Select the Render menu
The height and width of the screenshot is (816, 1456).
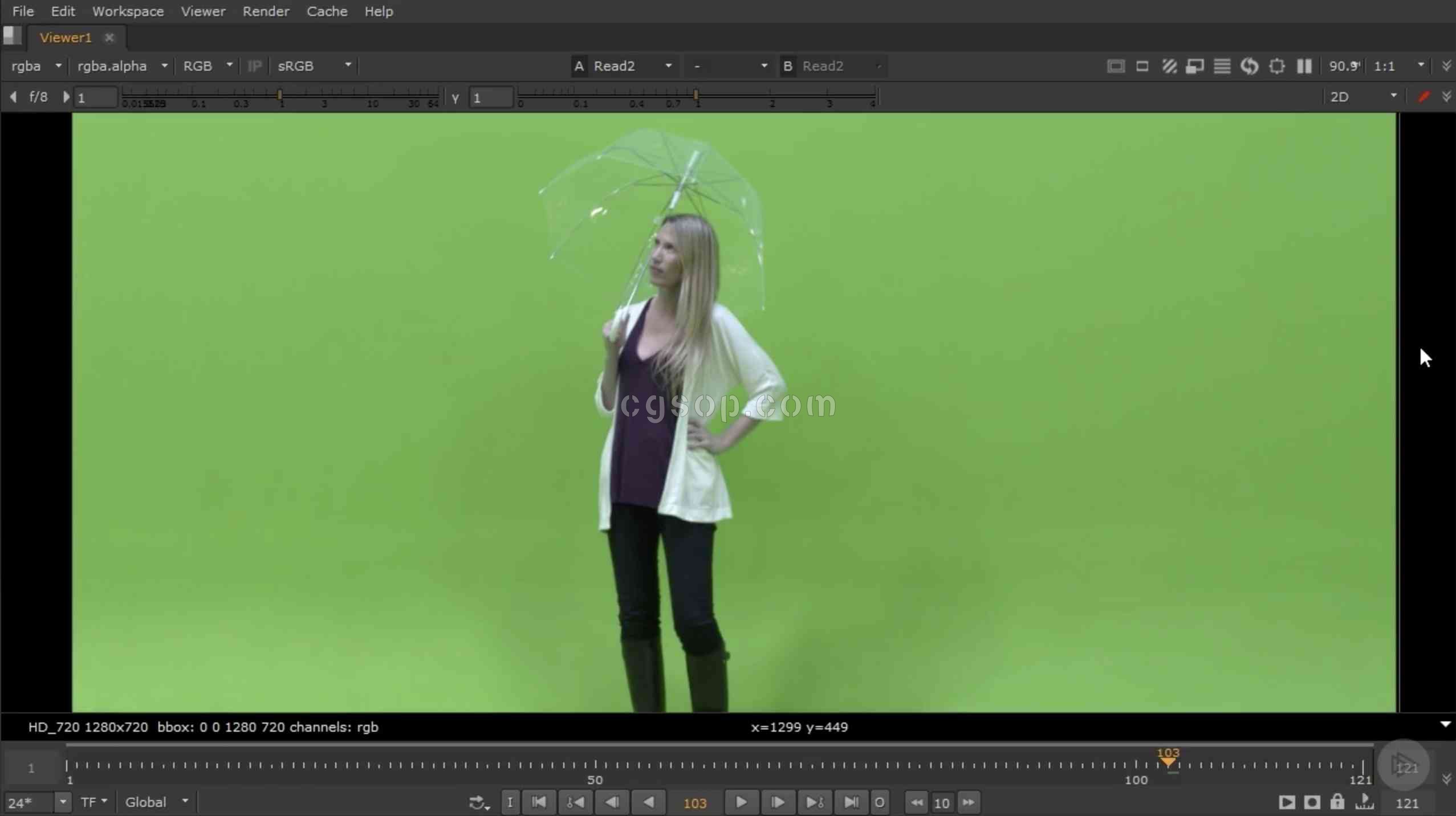tap(265, 11)
